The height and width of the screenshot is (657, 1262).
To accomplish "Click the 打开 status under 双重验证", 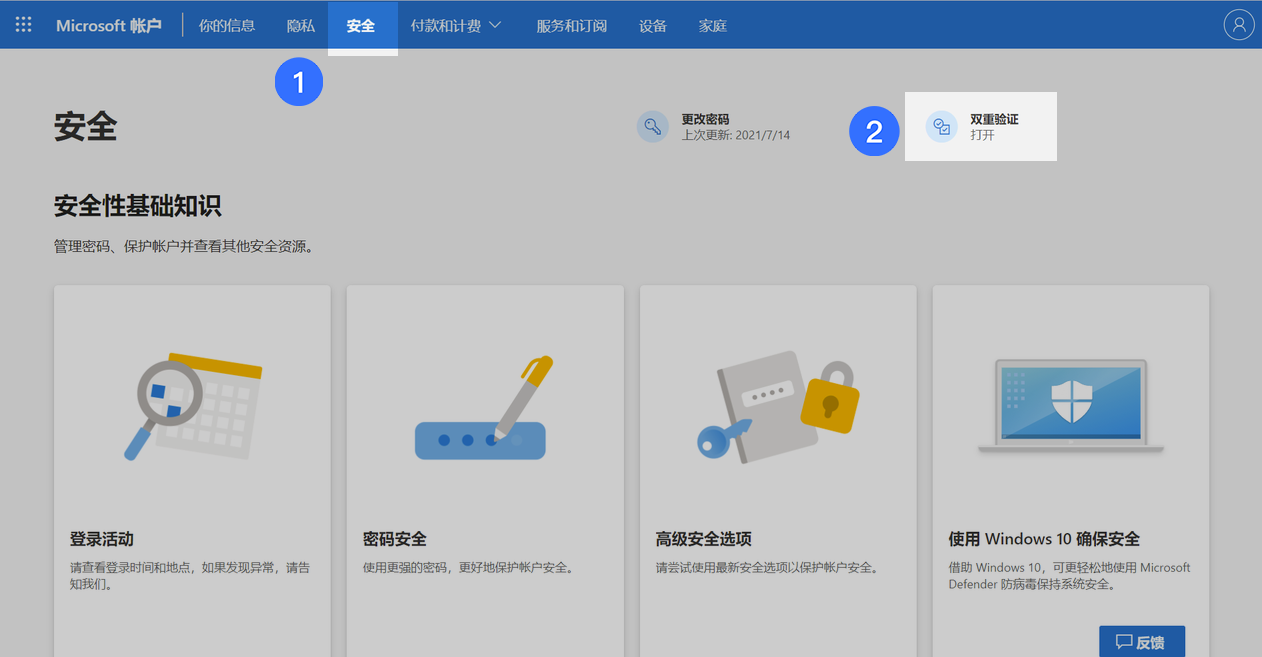I will (982, 135).
